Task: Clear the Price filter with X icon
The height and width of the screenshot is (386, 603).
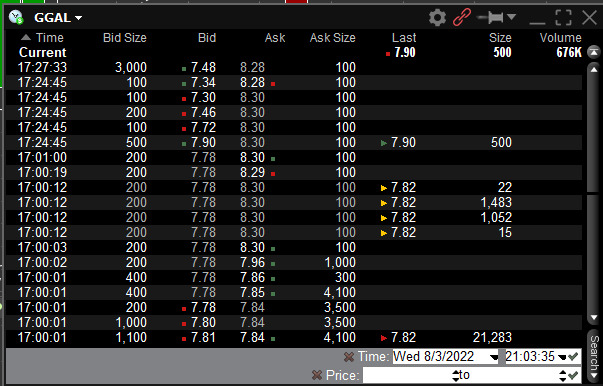Action: pos(317,375)
